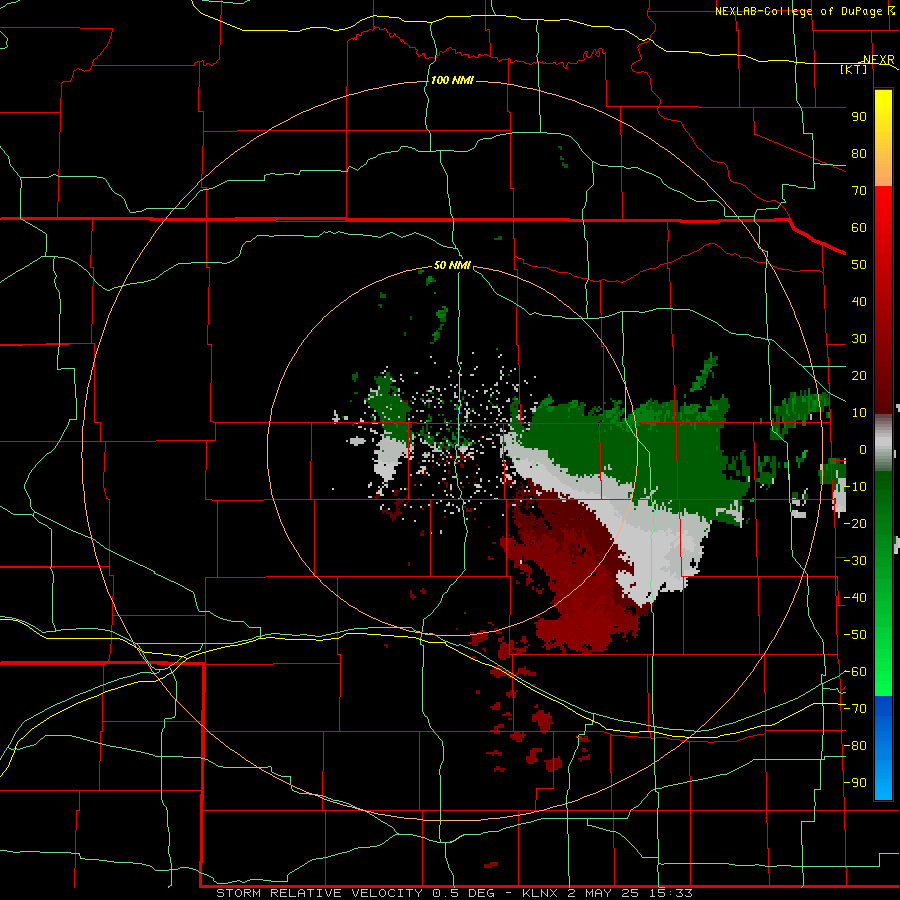The width and height of the screenshot is (900, 900).
Task: Click the 100 NMI range ring label
Action: point(452,80)
